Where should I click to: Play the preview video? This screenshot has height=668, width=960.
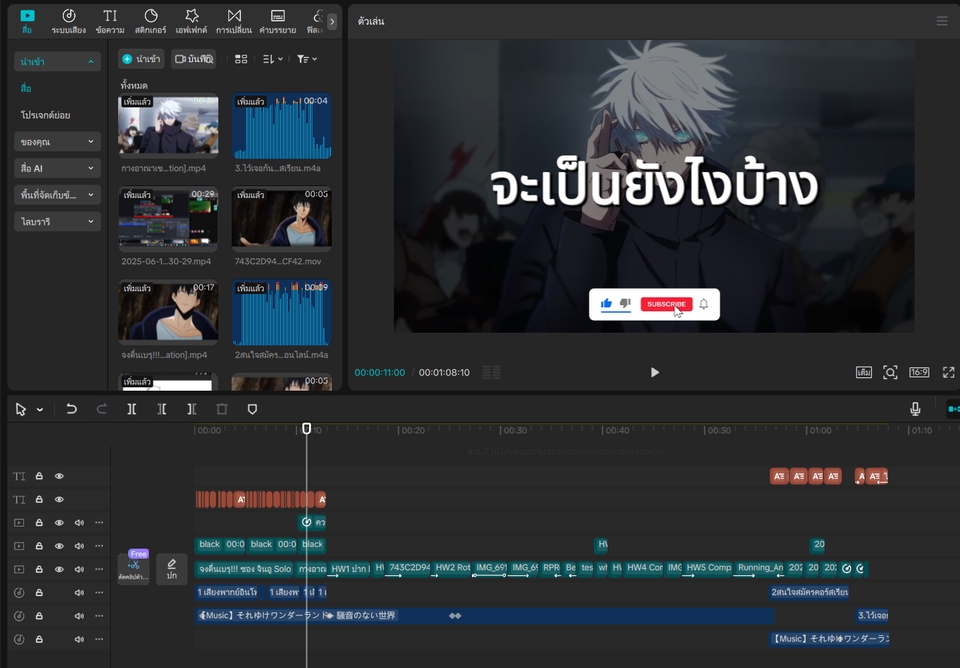pyautogui.click(x=654, y=372)
